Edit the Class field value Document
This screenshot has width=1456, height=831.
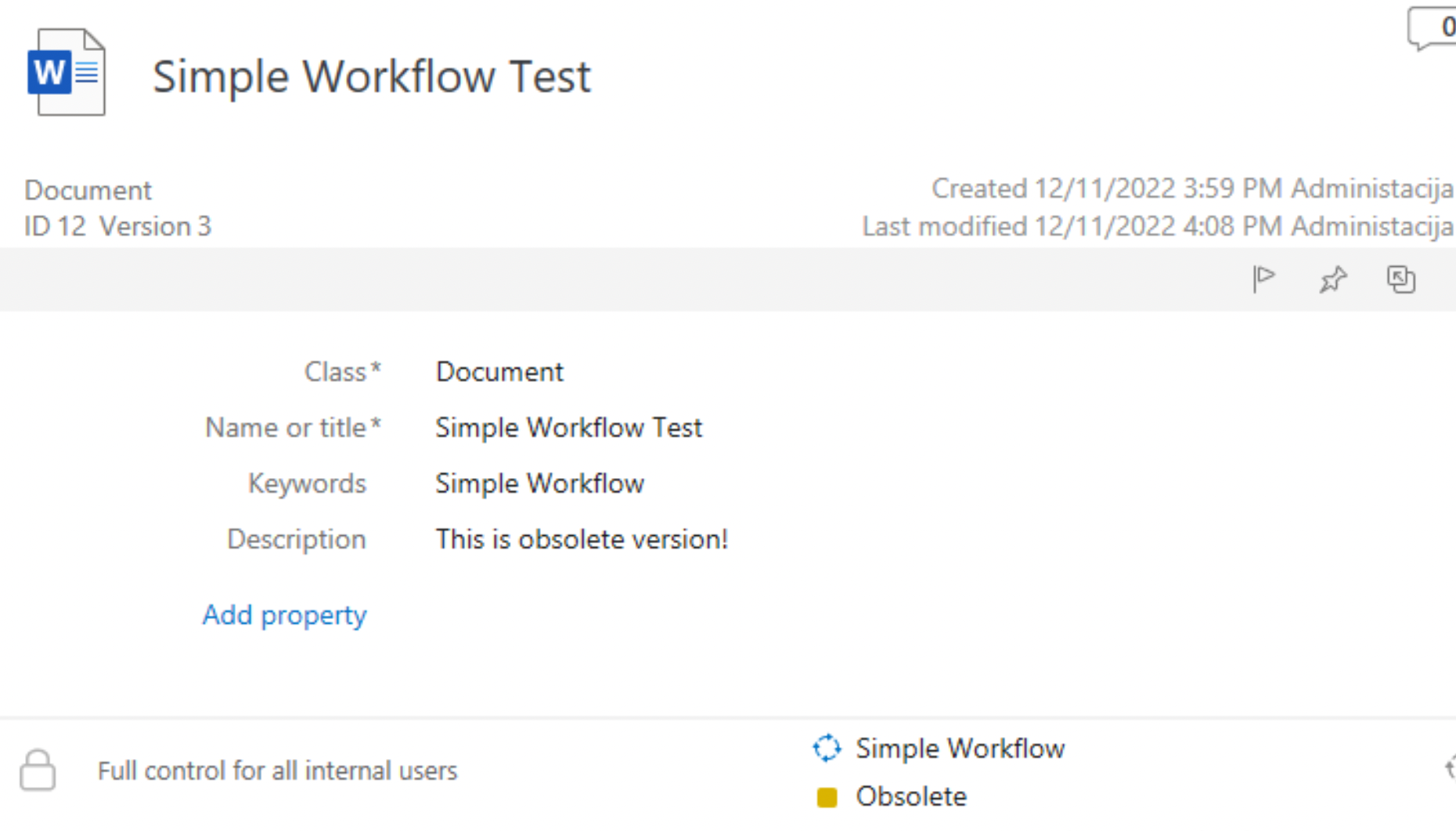tap(499, 372)
